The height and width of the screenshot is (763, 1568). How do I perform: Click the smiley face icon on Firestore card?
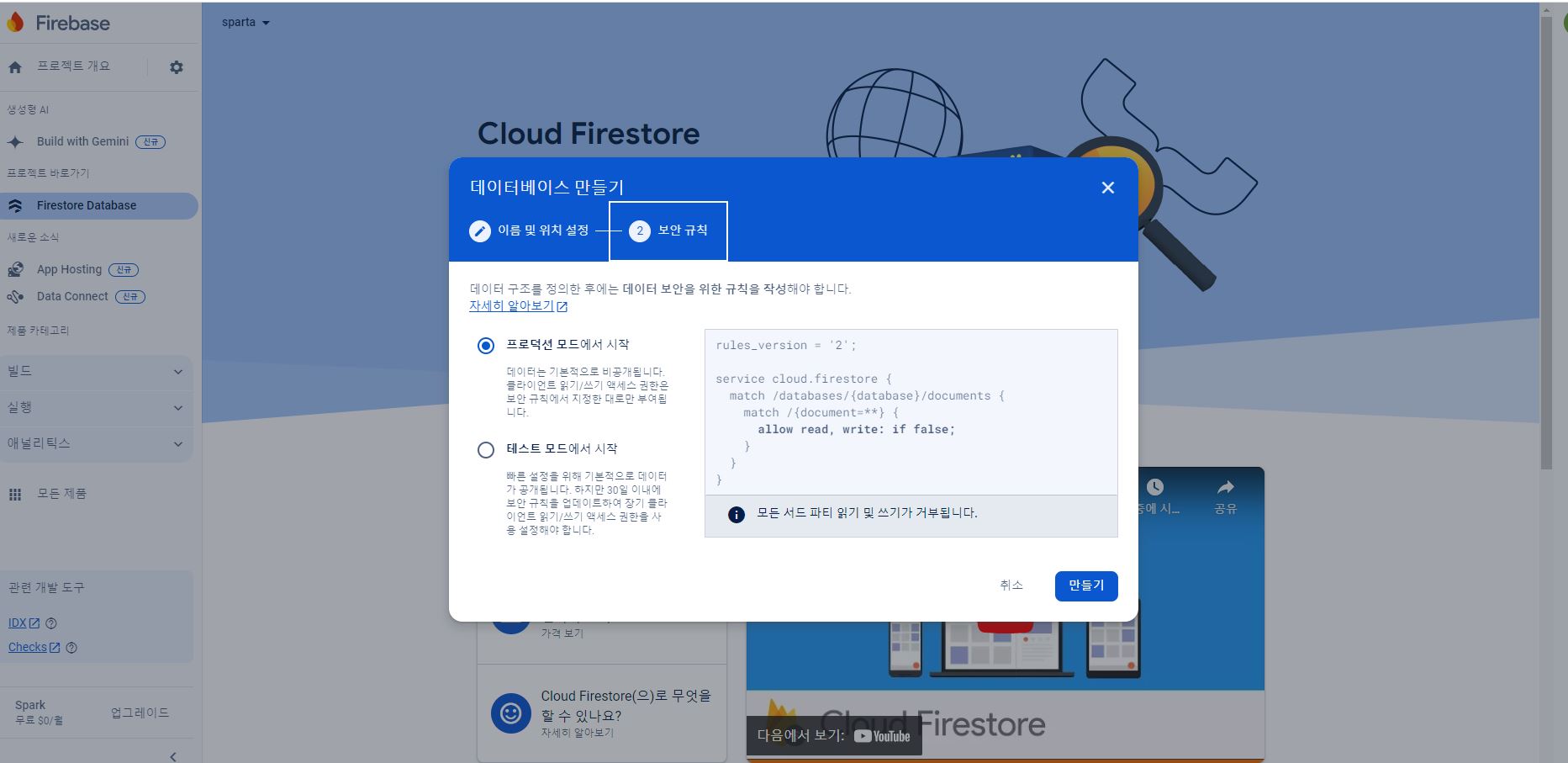(511, 713)
